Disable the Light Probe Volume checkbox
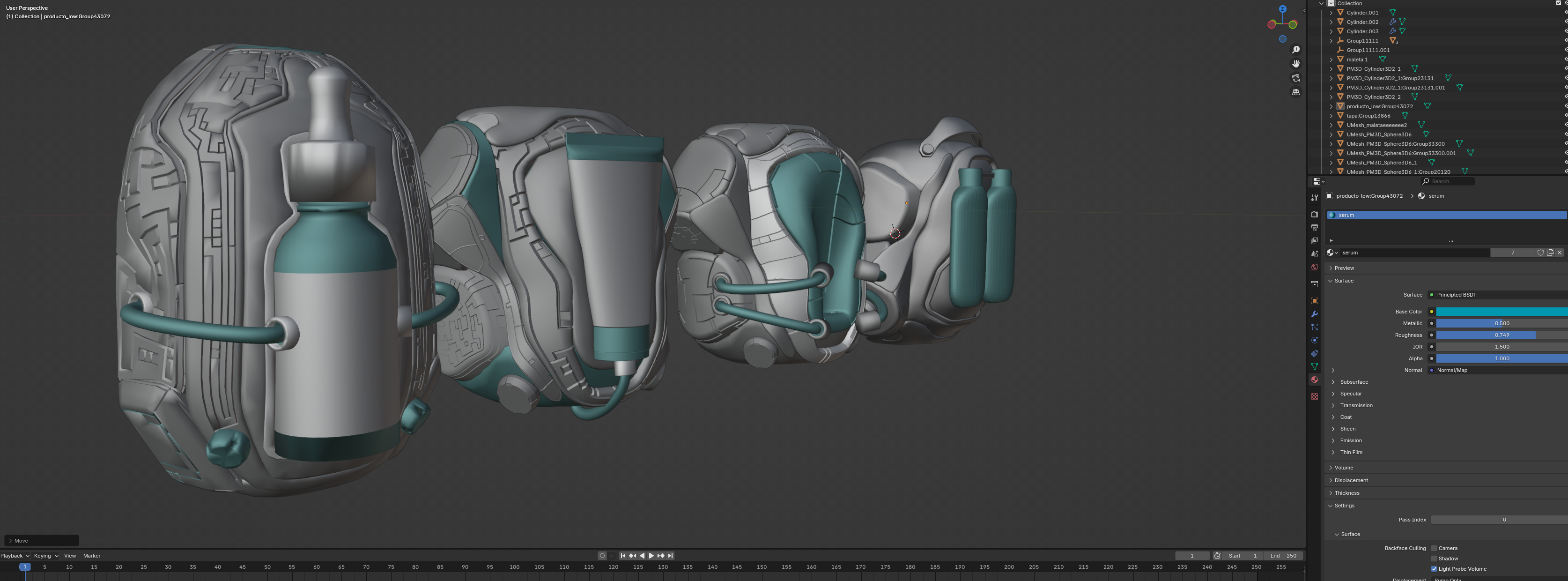Image resolution: width=1568 pixels, height=581 pixels. (x=1434, y=569)
